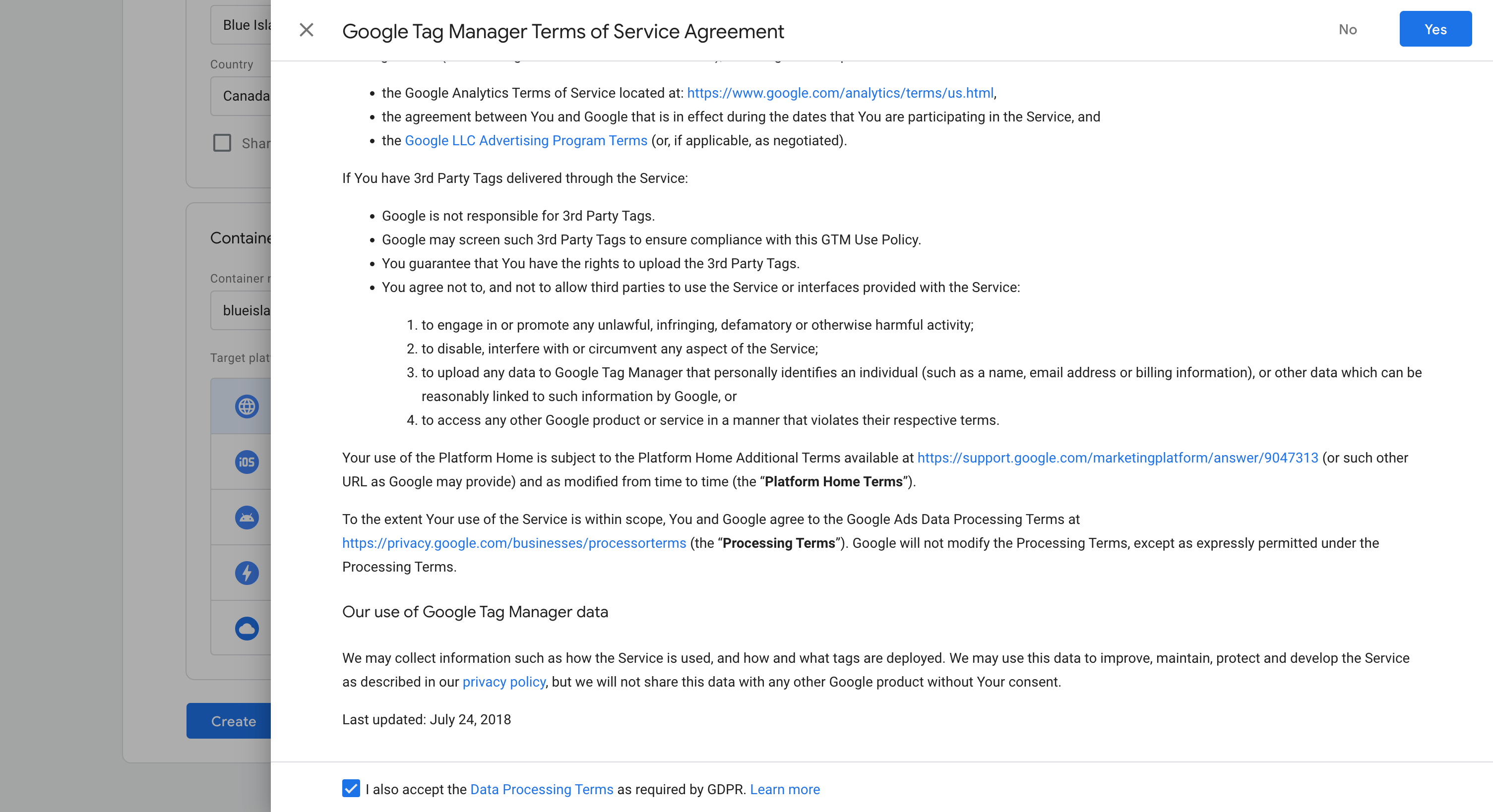Open the Data Processing Terms link
The width and height of the screenshot is (1493, 812).
click(541, 789)
